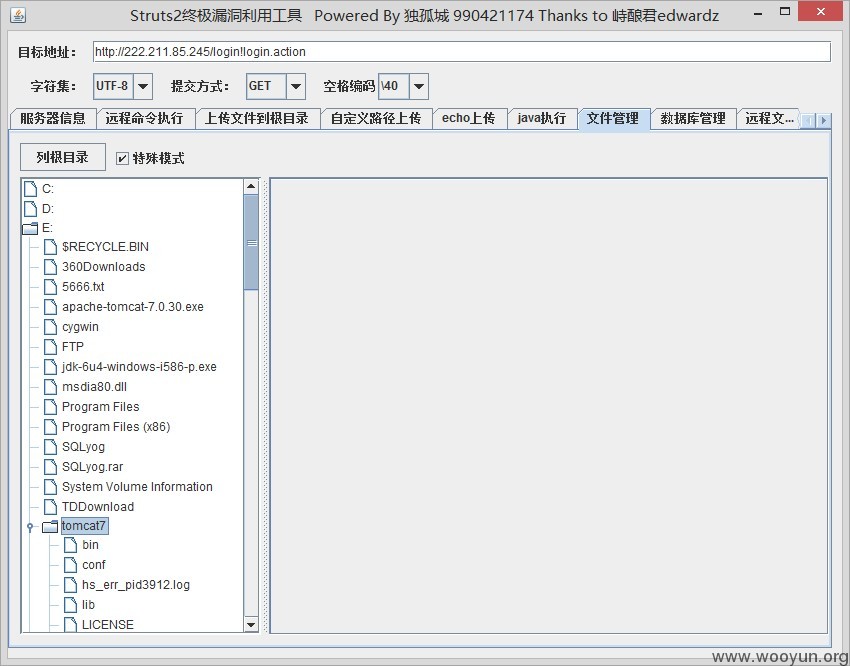Select the 文件管理 tab
850x666 pixels.
coord(614,118)
